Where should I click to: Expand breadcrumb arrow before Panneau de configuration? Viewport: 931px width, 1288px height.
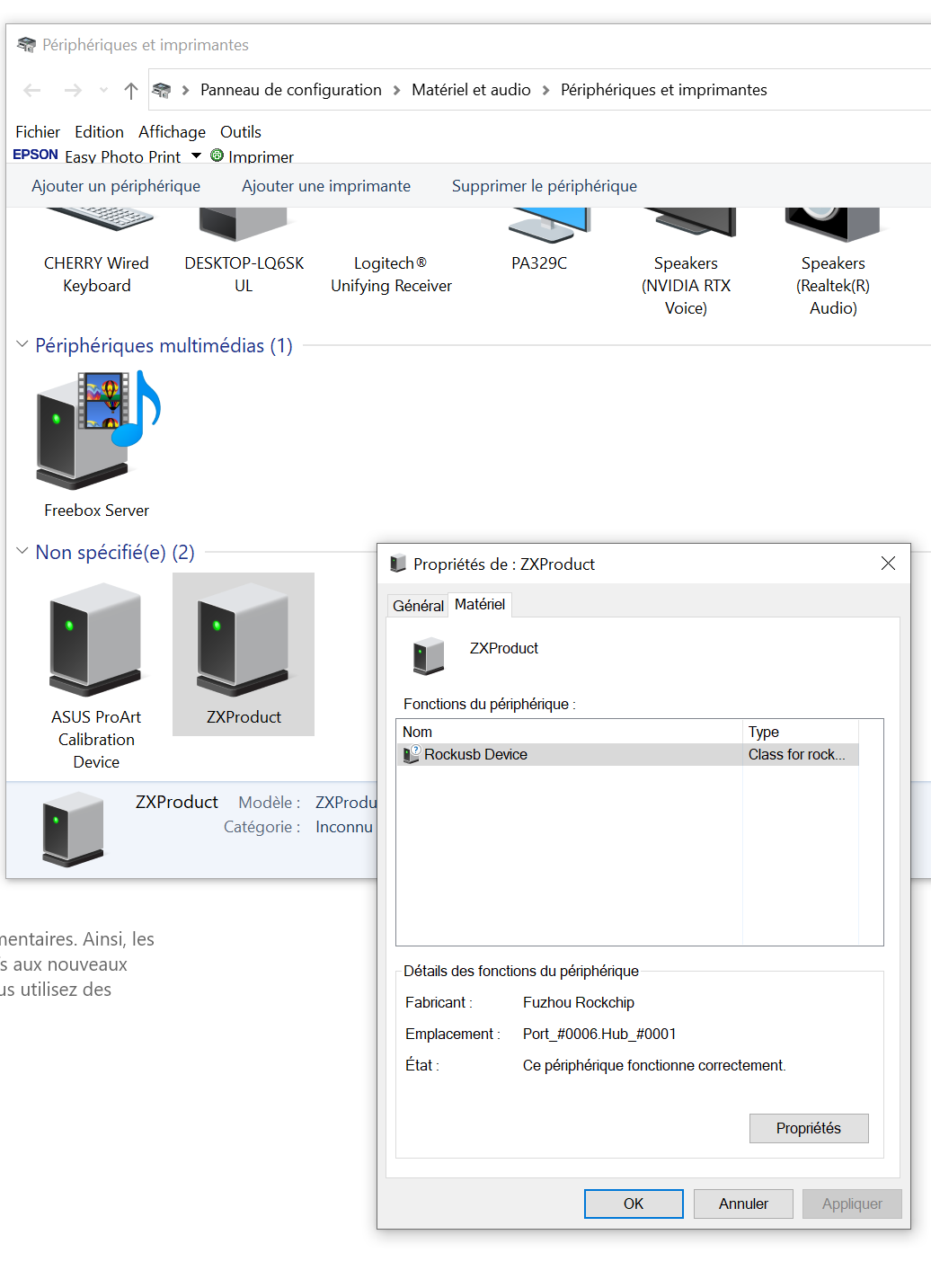185,90
